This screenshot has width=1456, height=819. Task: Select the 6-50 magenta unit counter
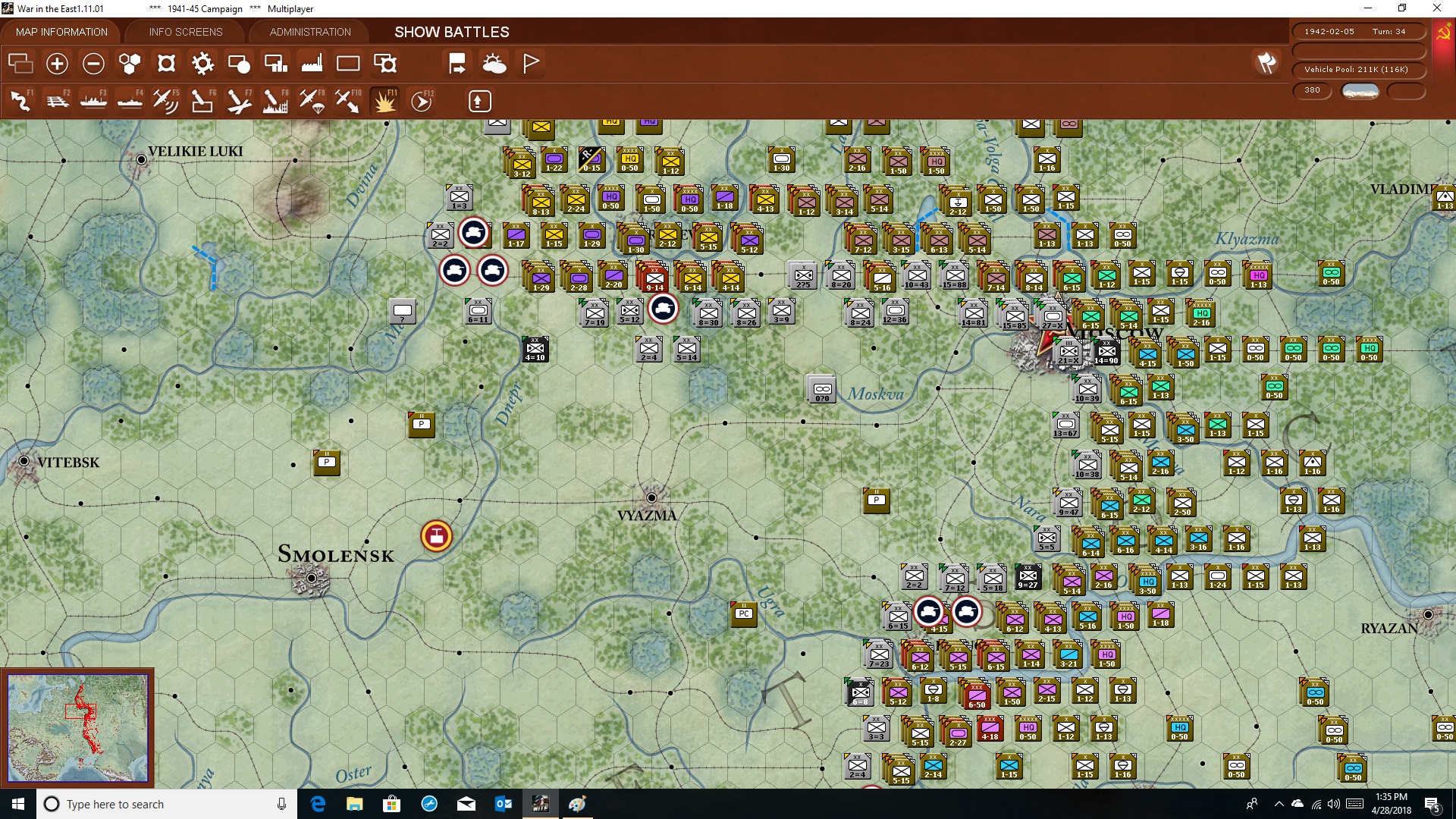click(976, 694)
